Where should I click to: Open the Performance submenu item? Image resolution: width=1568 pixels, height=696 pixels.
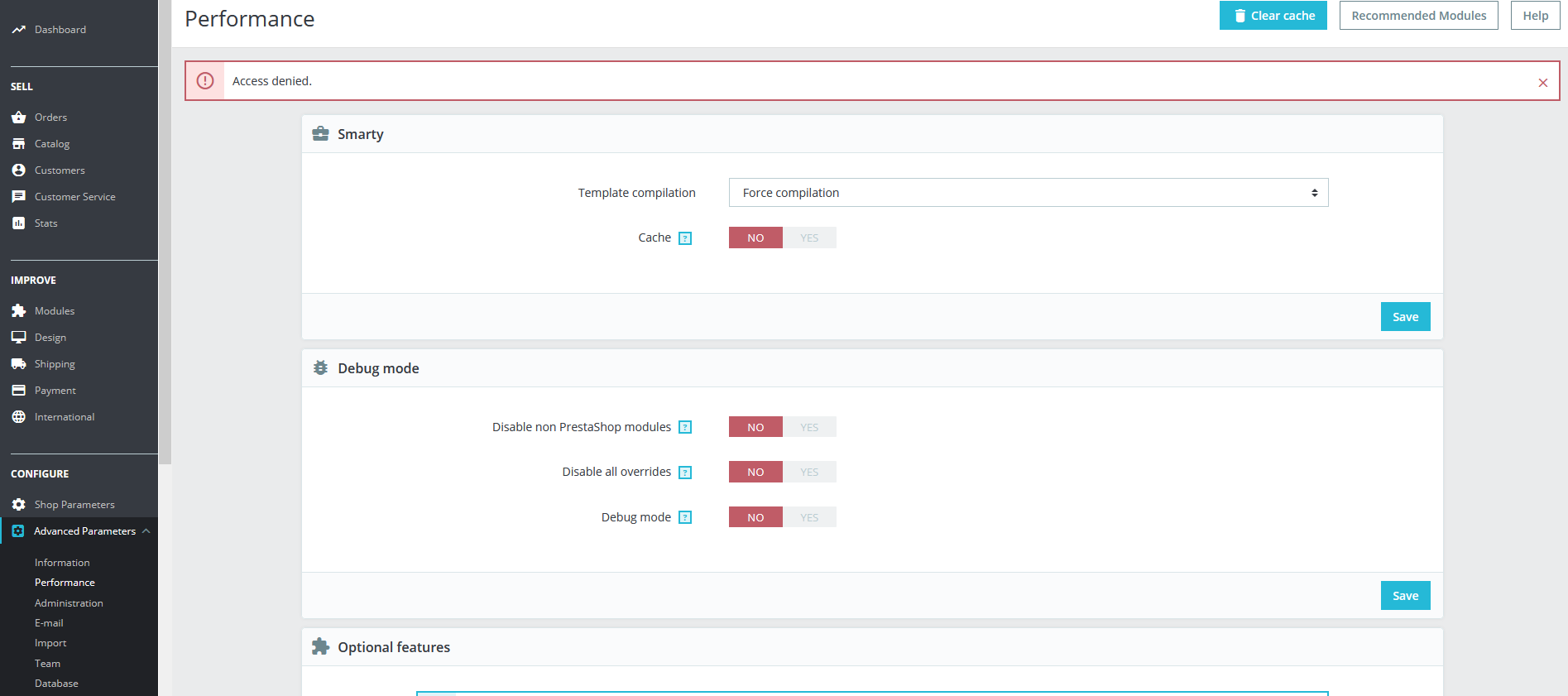click(x=65, y=583)
